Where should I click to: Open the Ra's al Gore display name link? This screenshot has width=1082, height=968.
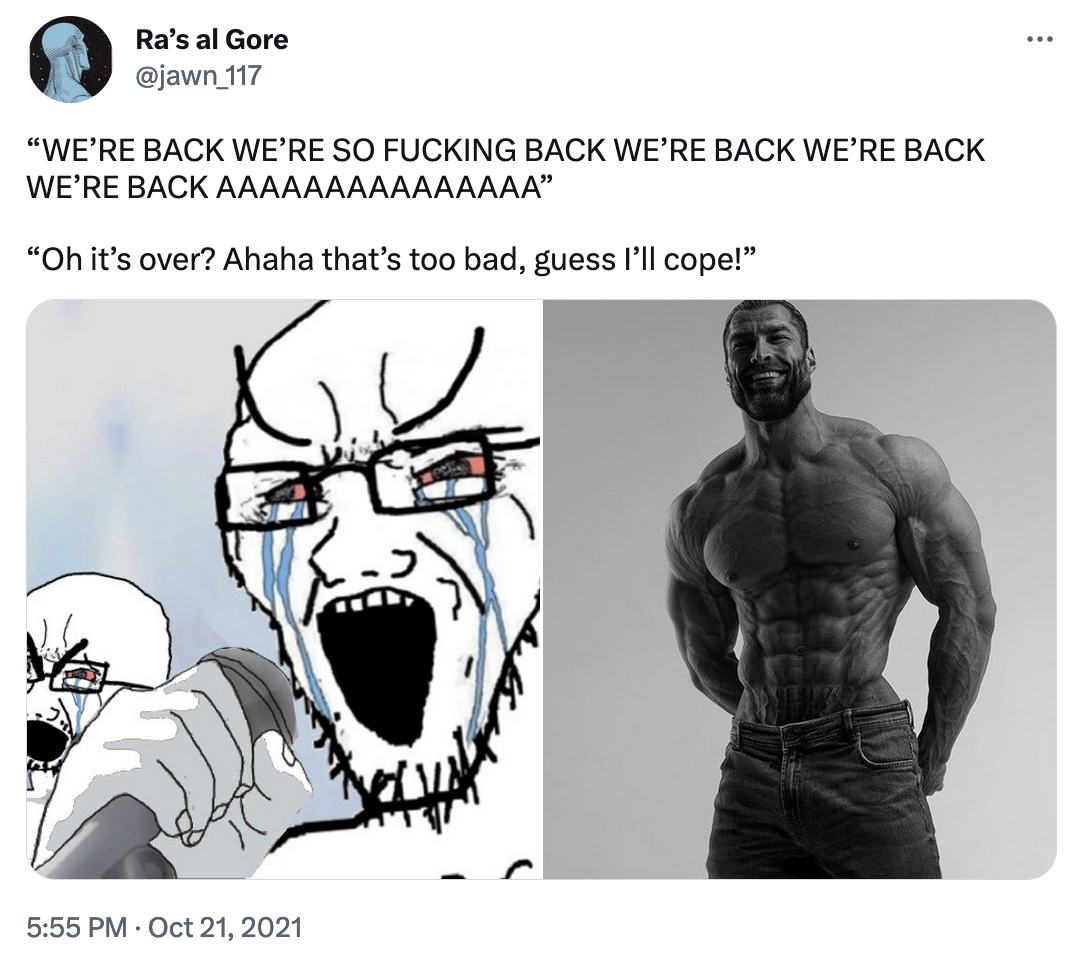(212, 39)
